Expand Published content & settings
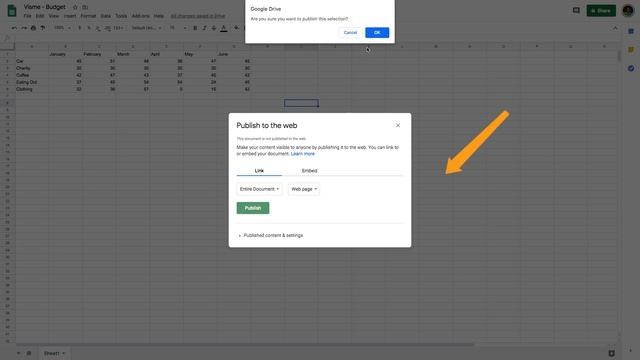This screenshot has width=640, height=360. coord(271,236)
